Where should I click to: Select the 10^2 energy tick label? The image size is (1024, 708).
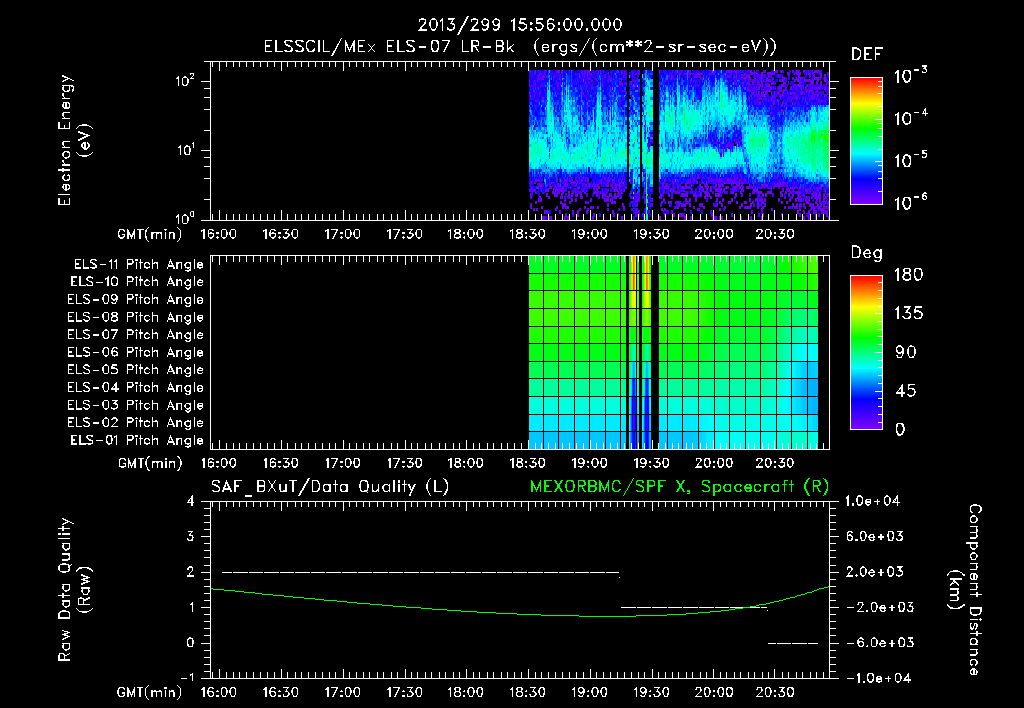click(x=185, y=81)
